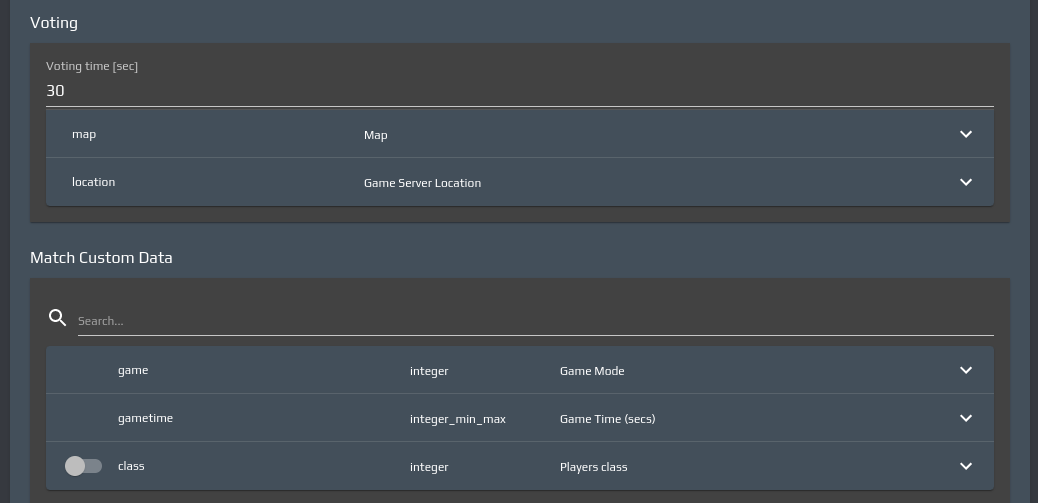Expand the class row chevron
Screen dimensions: 1038x503
[966, 466]
